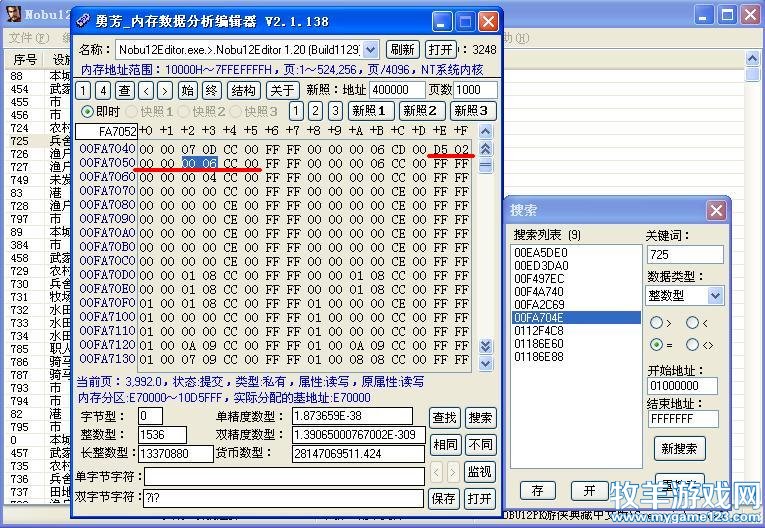Take new snapshot with 新照3

click(473, 111)
